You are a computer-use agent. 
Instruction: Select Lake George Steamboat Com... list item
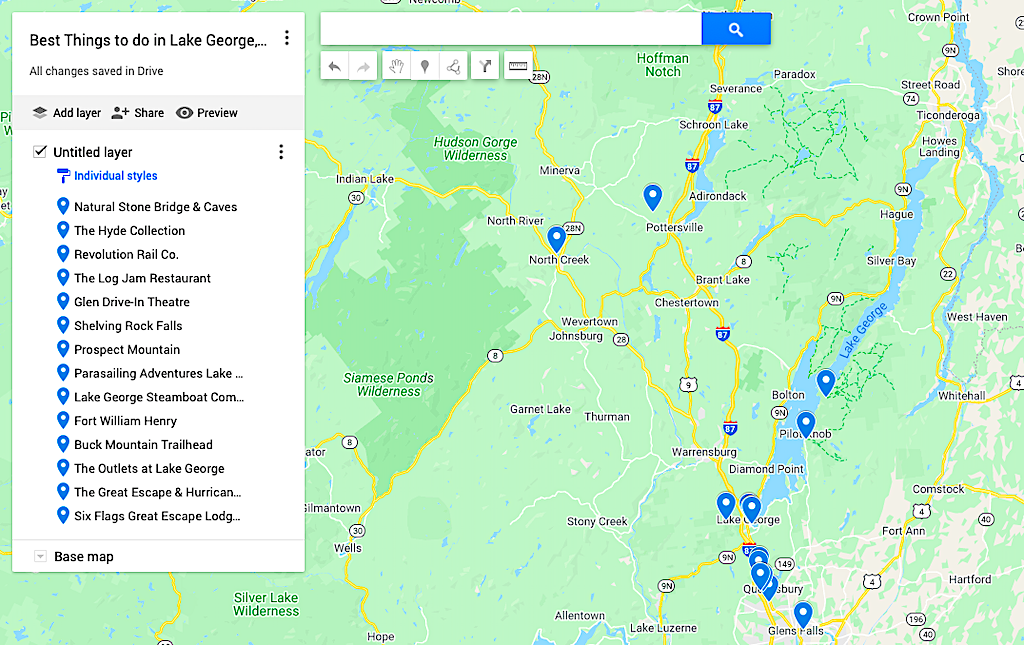[158, 397]
